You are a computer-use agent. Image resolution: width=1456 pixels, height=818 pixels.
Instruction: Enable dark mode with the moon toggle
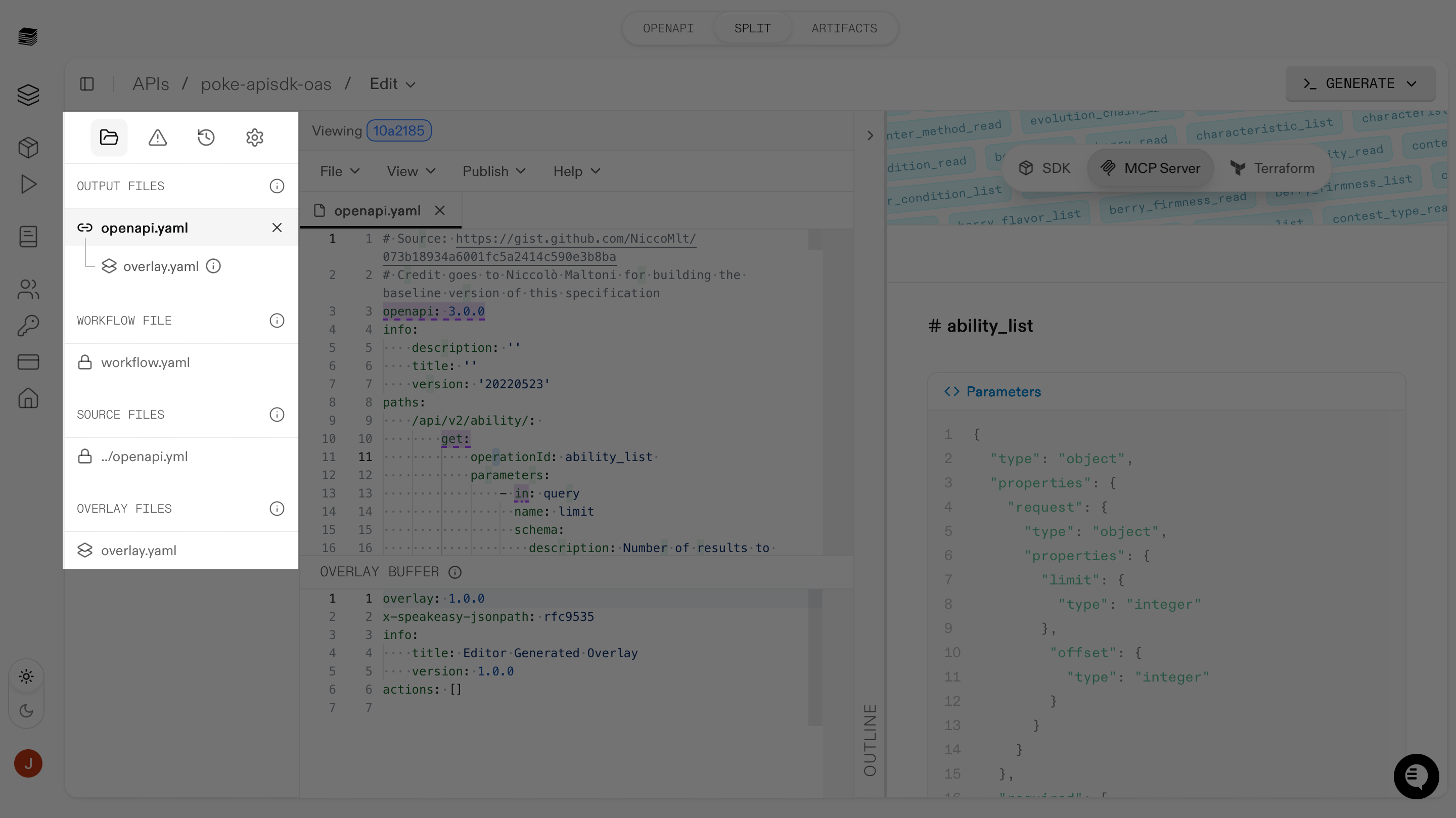coord(27,711)
